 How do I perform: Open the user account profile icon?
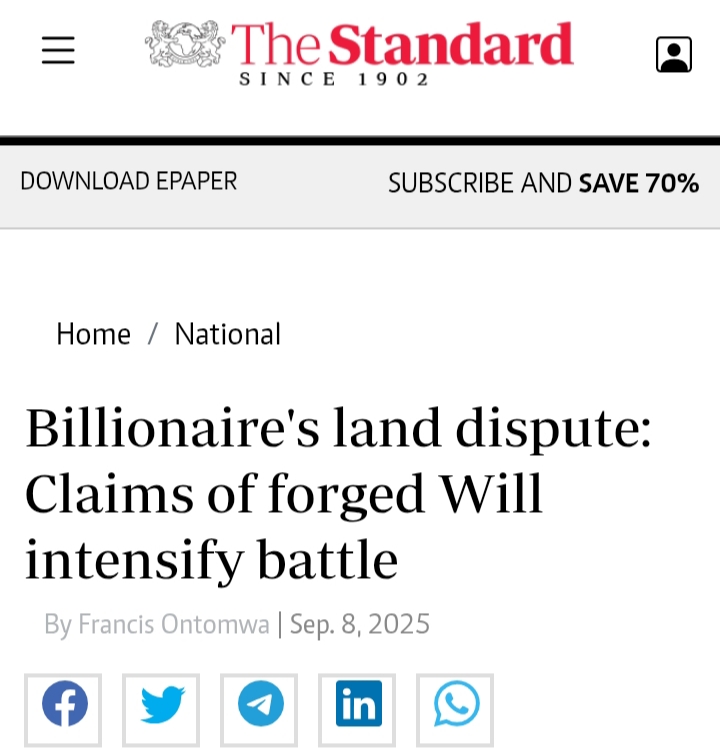pos(673,54)
